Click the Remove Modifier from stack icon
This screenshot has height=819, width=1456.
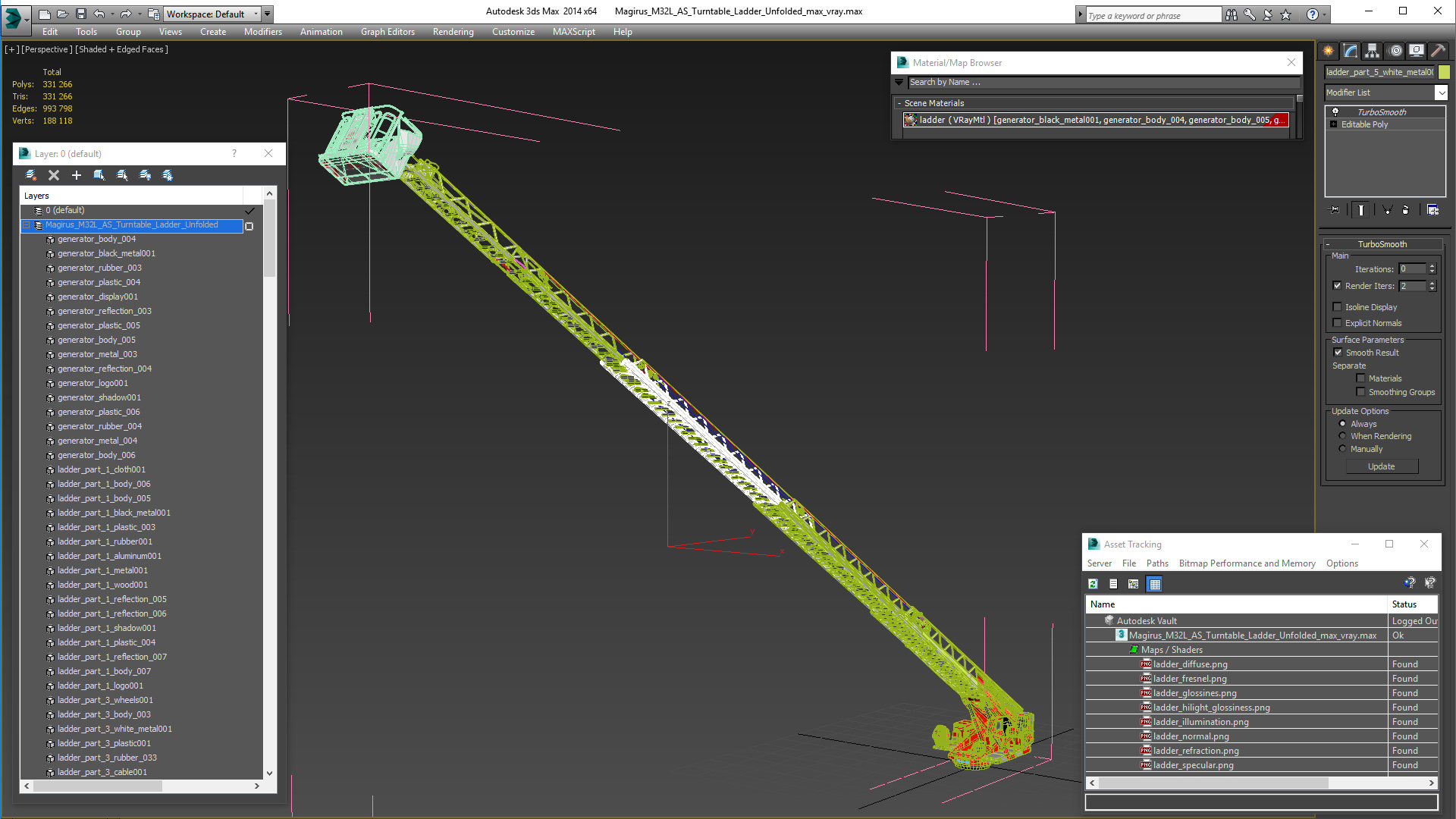point(1406,210)
